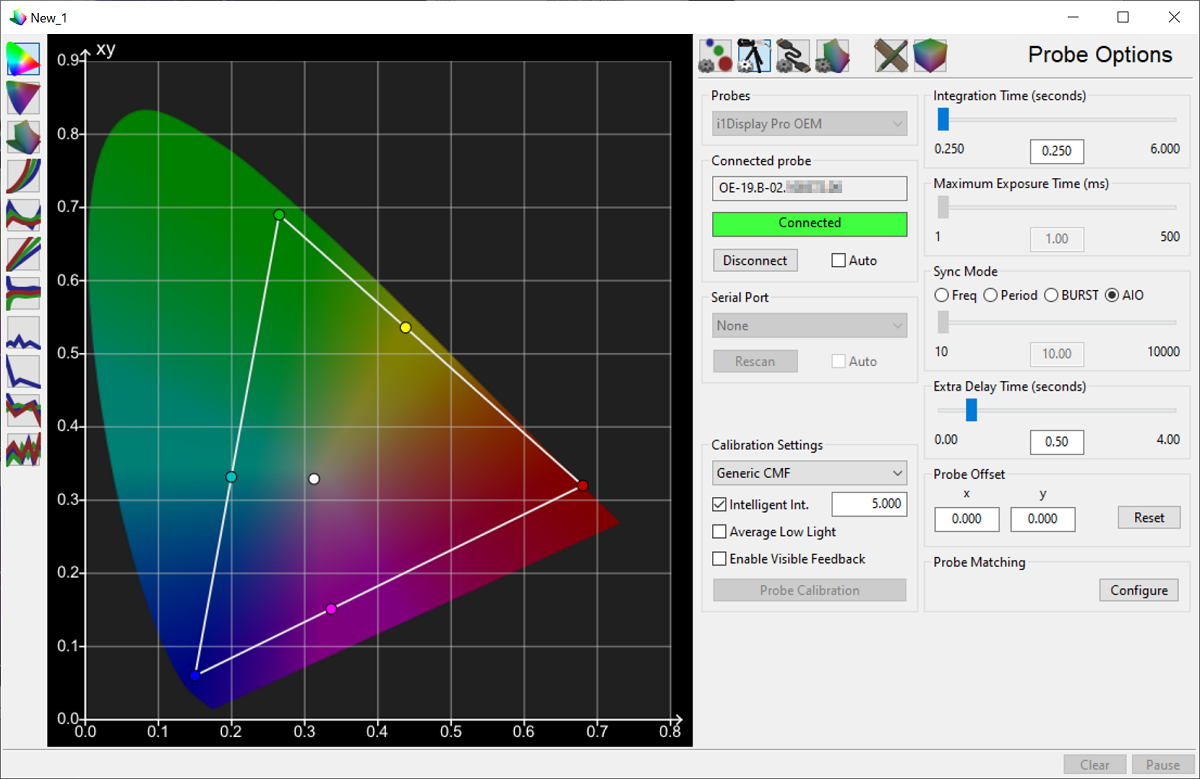Open the HDMI cable settings icon
Viewport: 1200px width, 779px height.
click(792, 56)
